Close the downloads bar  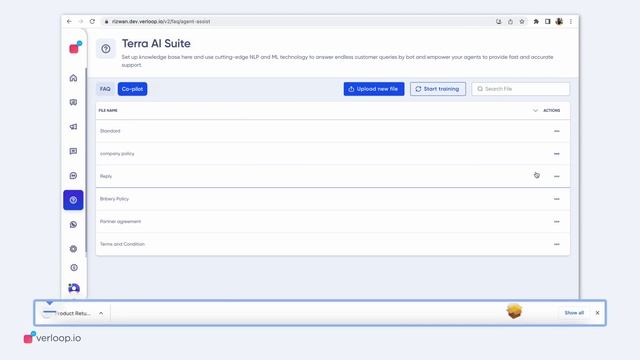597,313
